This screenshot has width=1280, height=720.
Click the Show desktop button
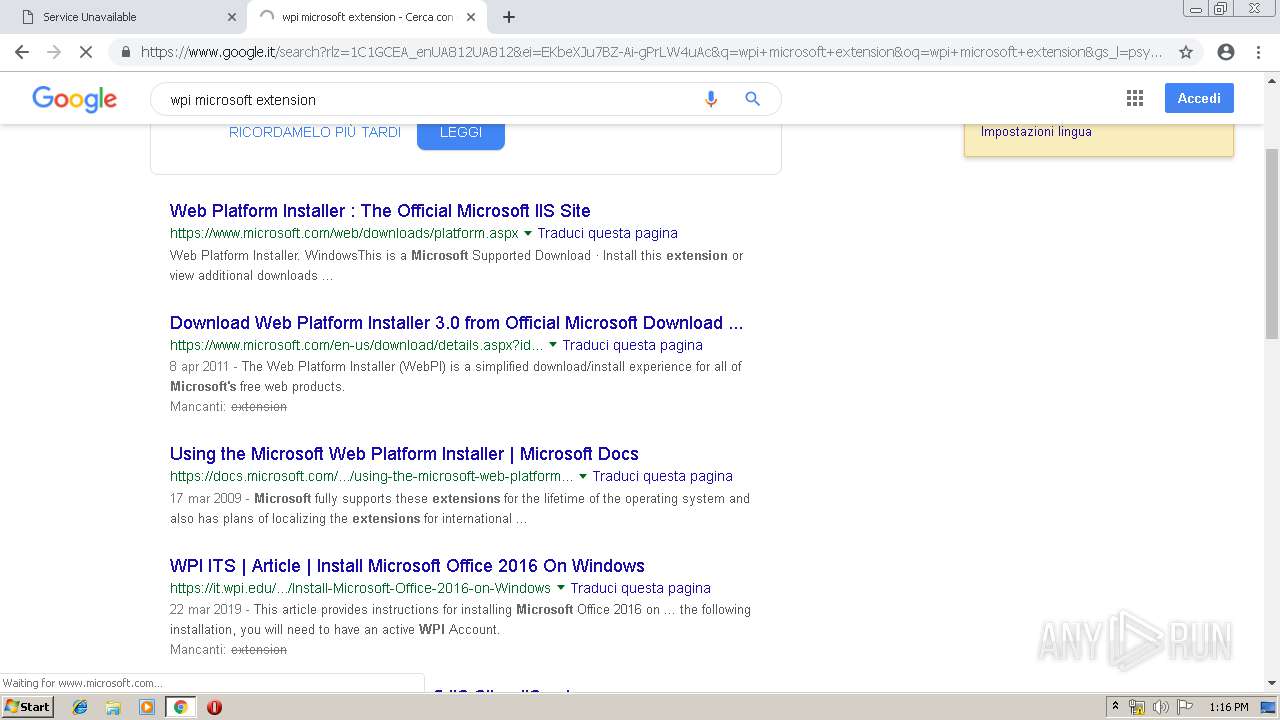[x=1269, y=707]
